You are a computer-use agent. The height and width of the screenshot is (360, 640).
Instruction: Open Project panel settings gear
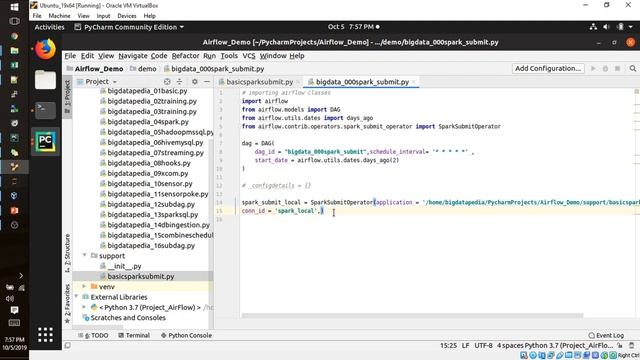[x=195, y=82]
